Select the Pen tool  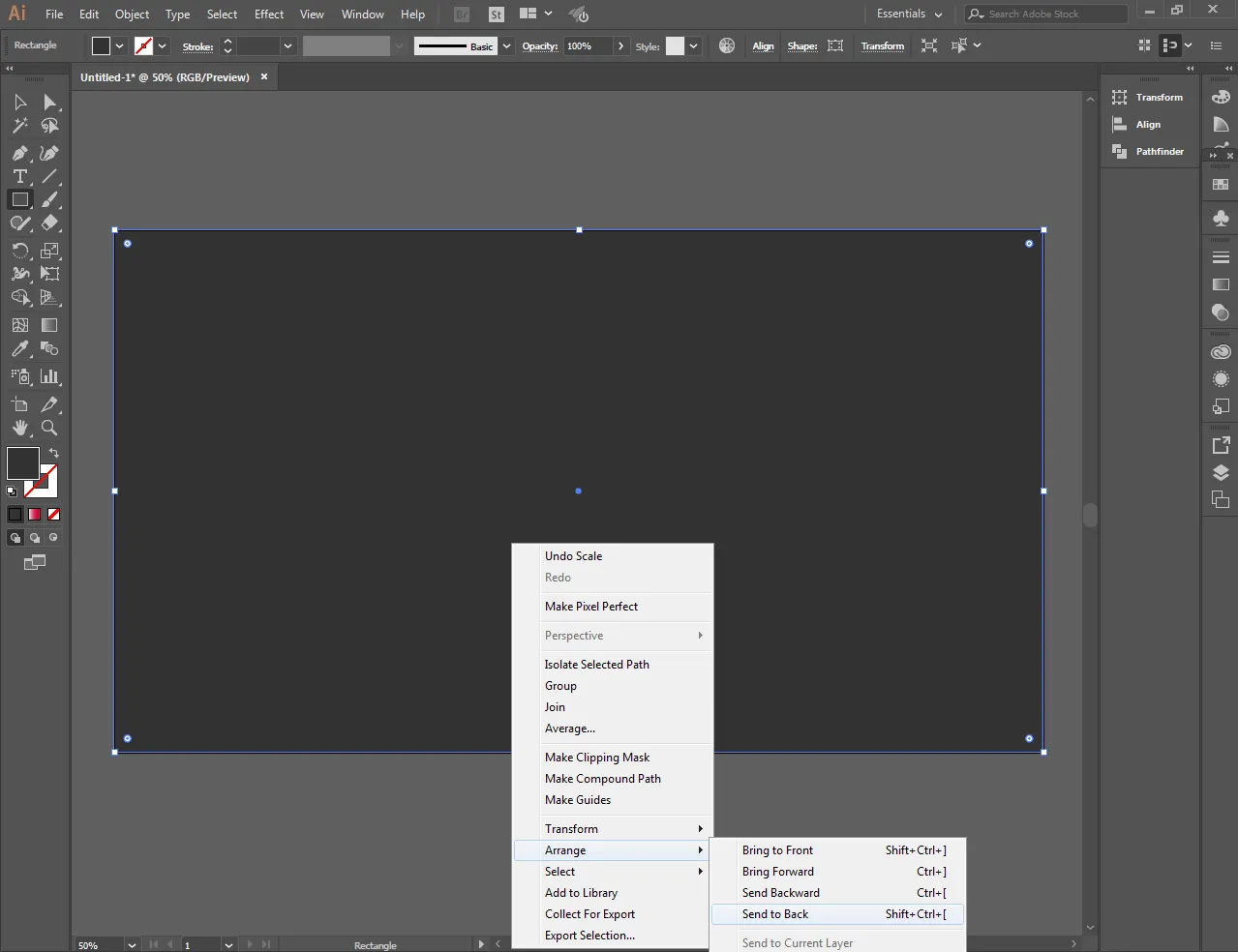pyautogui.click(x=19, y=153)
